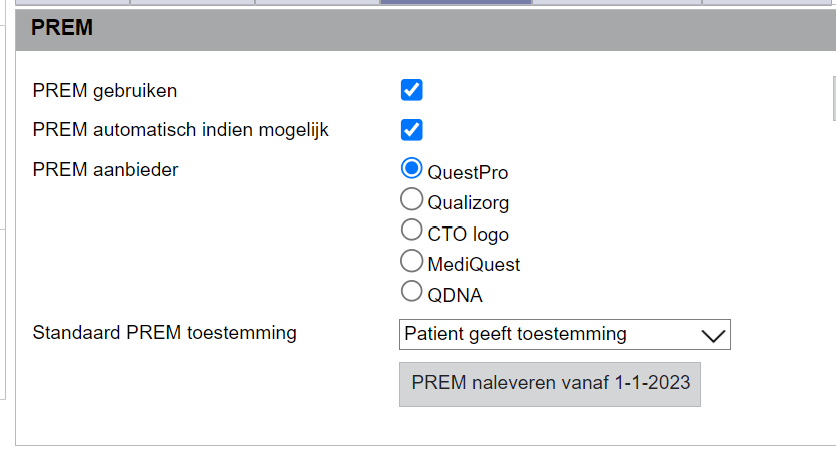This screenshot has width=836, height=452.
Task: Click the chevron arrow of toestemming dropdown
Action: pyautogui.click(x=713, y=335)
